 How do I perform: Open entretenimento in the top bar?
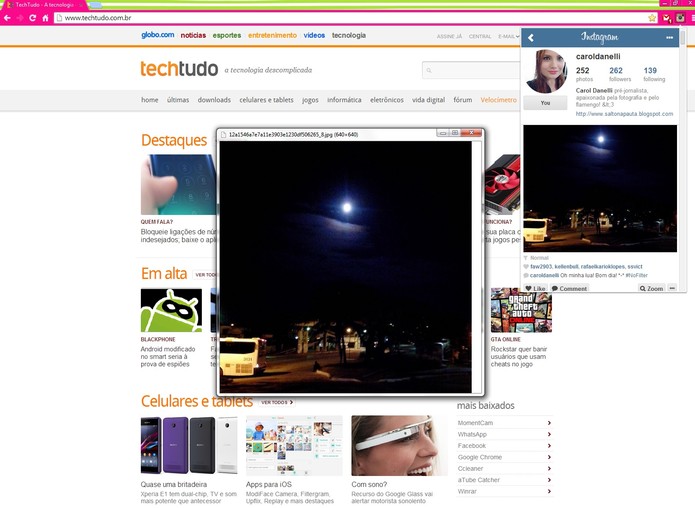coord(272,35)
